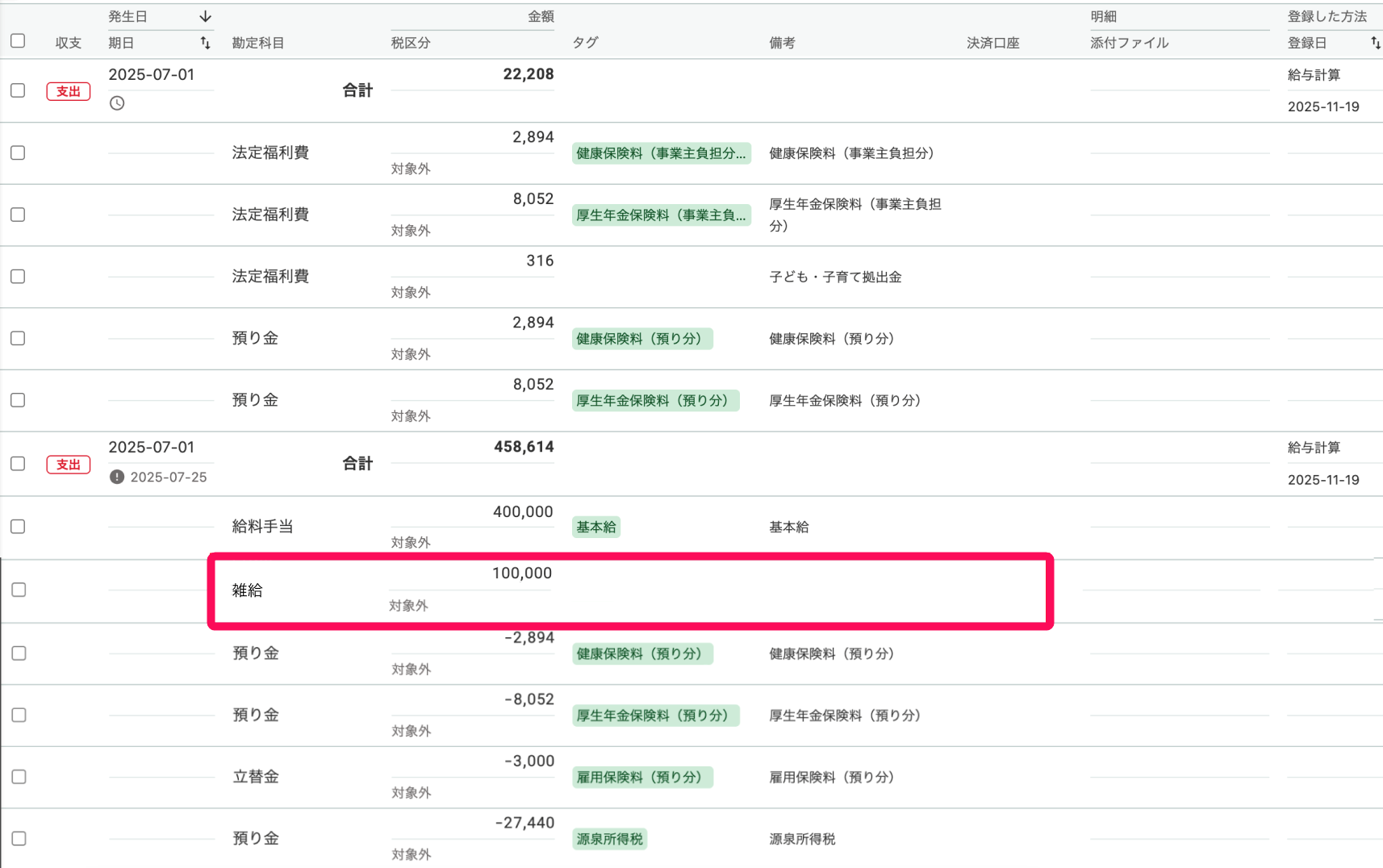Click the 給料手当 account cell
Screen dimensions: 1383x868
[x=263, y=527]
